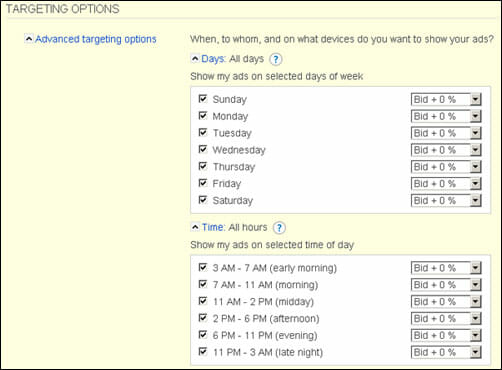Collapse the Days section arrow

pyautogui.click(x=195, y=59)
